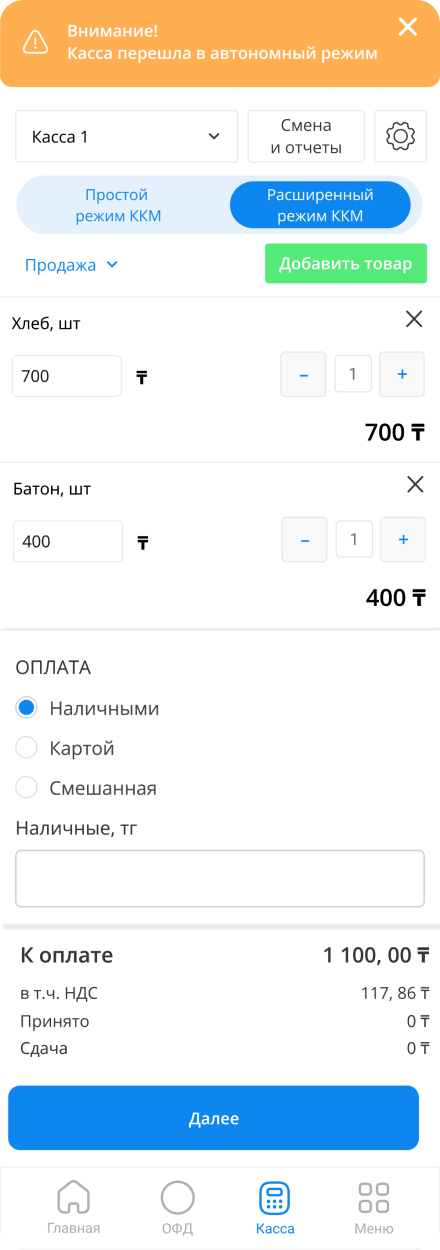
Task: Open the Меню grid icon
Action: (x=374, y=1207)
